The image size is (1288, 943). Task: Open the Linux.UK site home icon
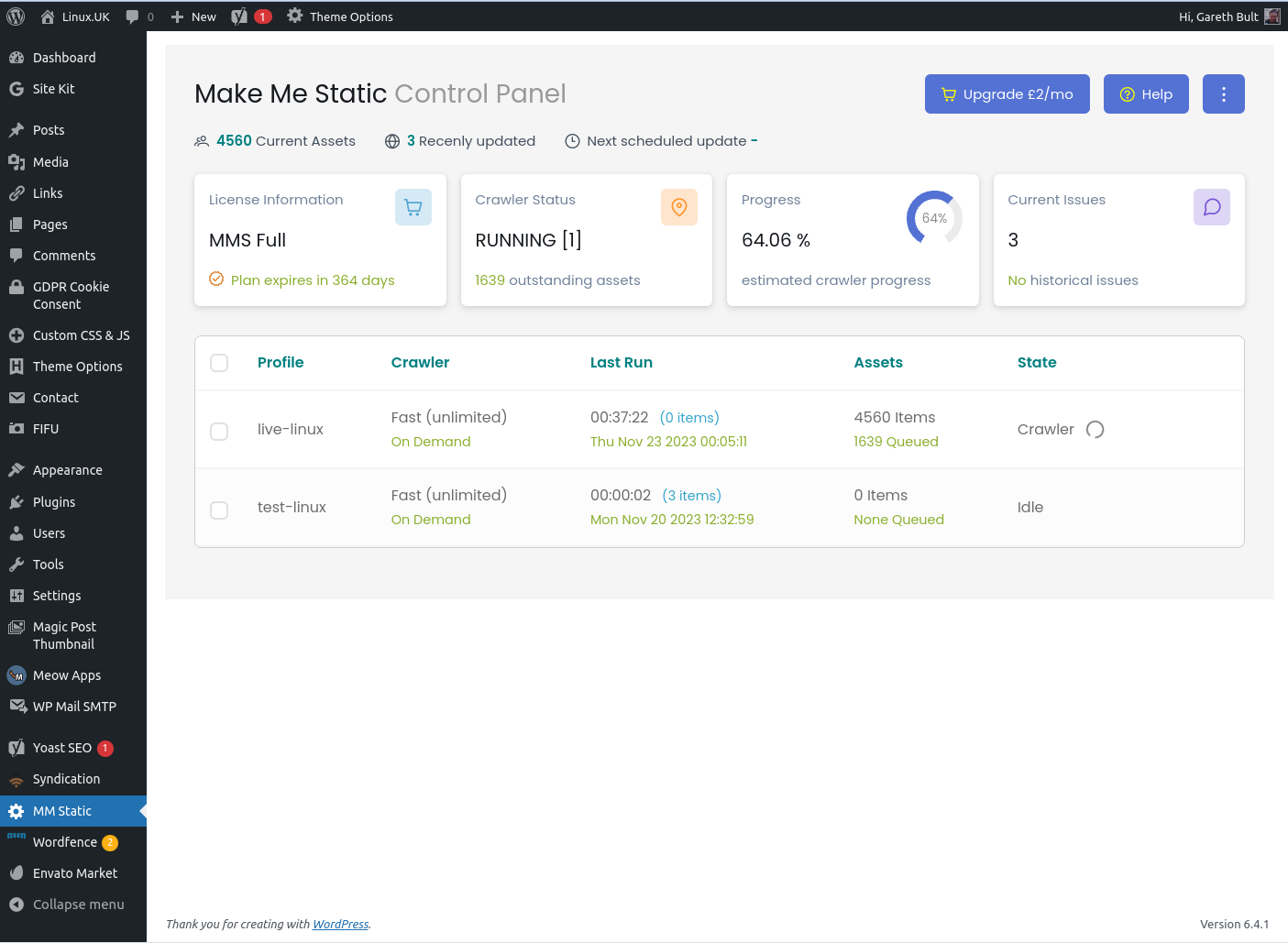click(48, 16)
